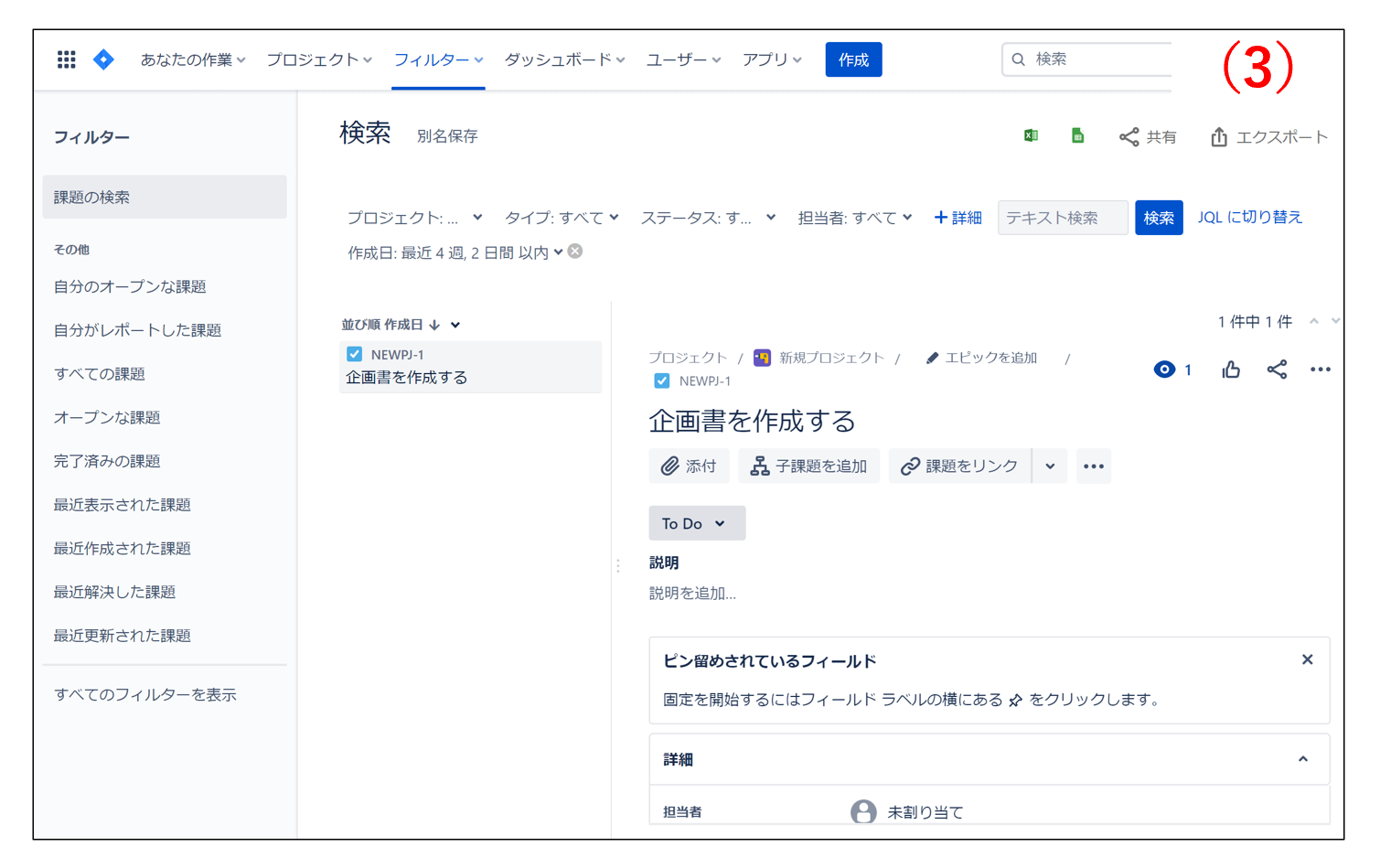
Task: Click 説明を追加... description field
Action: click(x=692, y=593)
